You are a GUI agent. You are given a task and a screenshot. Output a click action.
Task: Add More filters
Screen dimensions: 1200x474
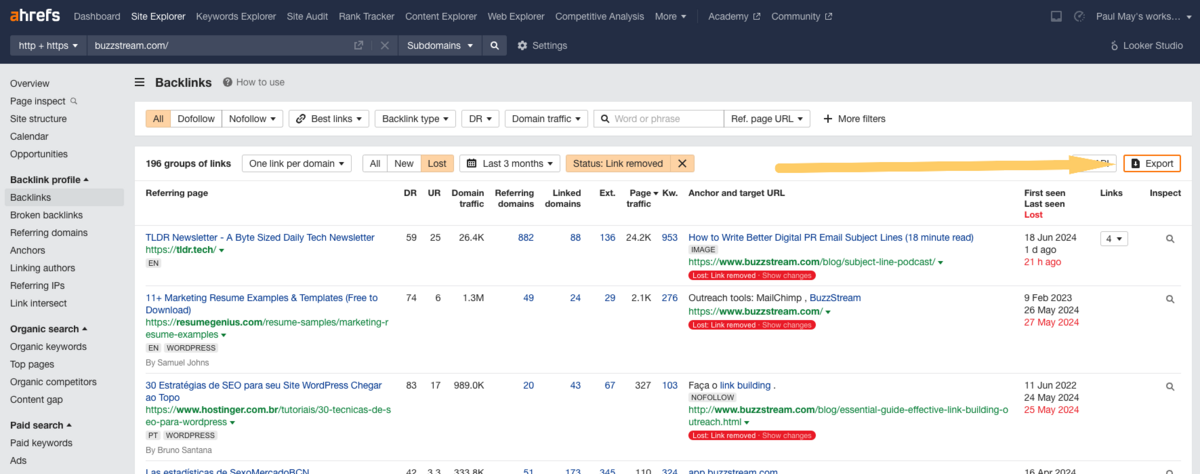pos(854,119)
